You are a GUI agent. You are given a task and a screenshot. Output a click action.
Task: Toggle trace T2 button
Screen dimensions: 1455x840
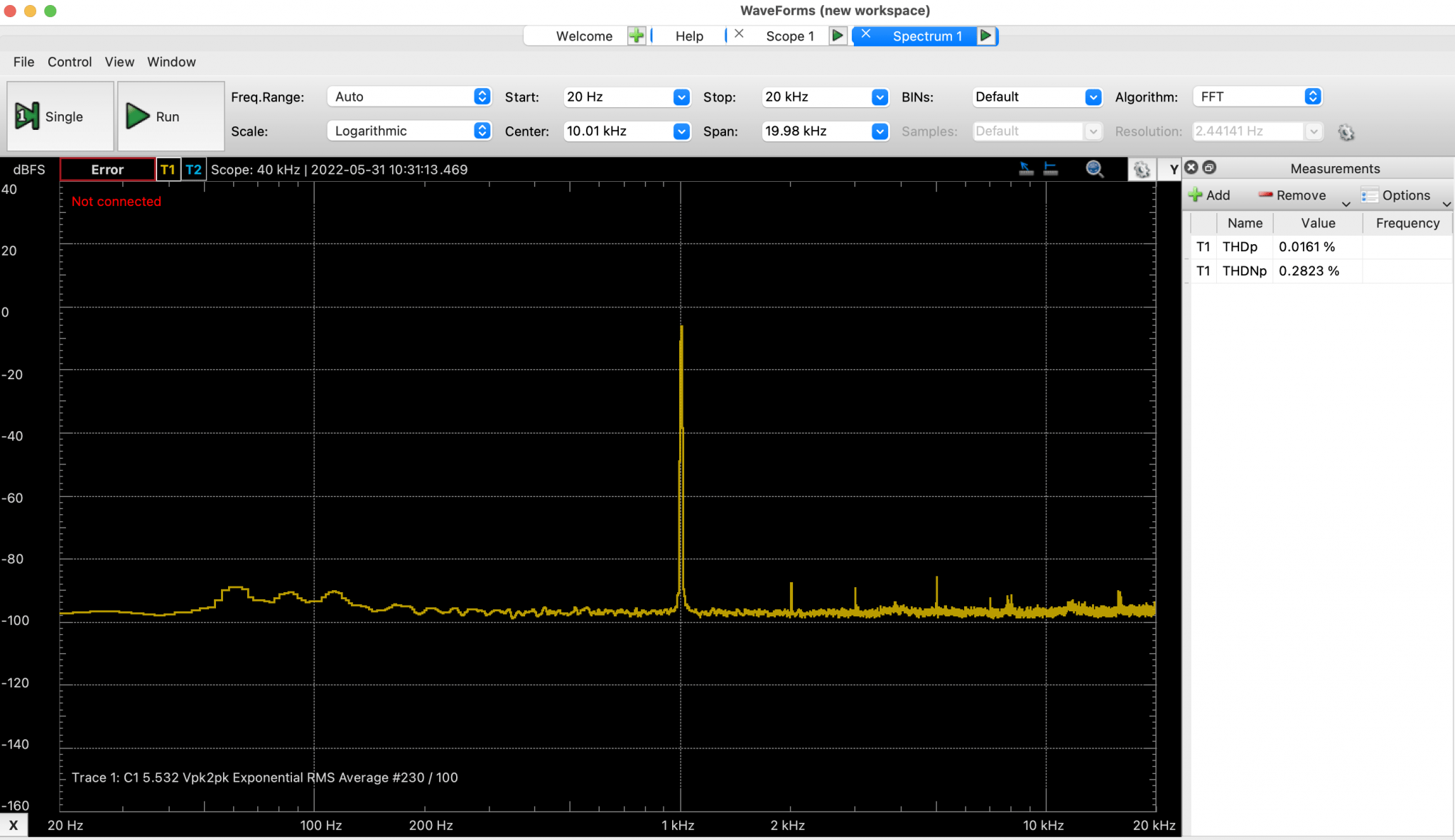193,170
